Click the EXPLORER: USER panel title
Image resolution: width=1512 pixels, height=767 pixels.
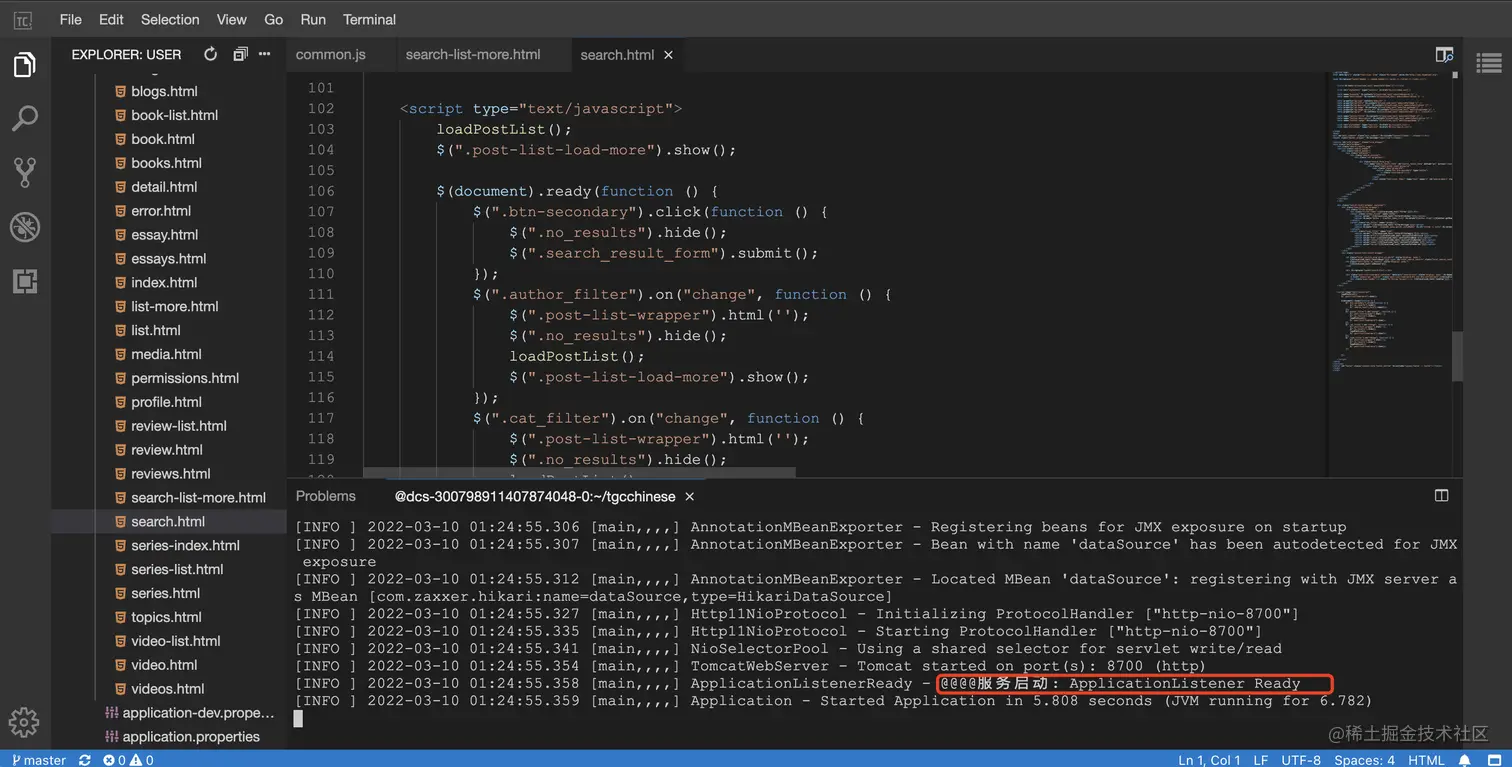click(126, 55)
